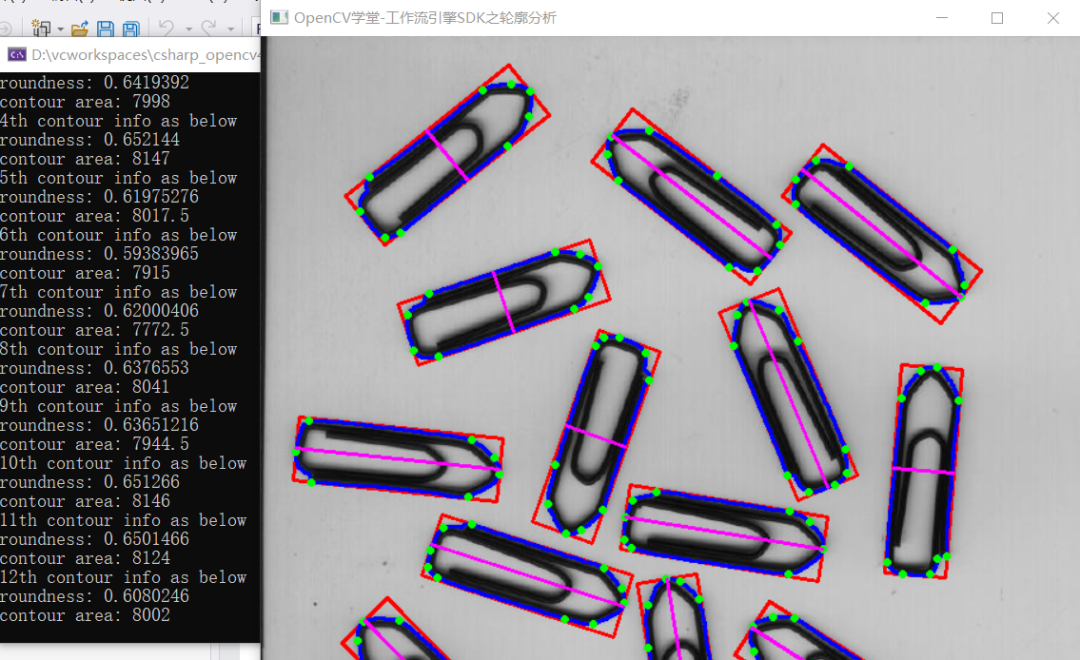The height and width of the screenshot is (660, 1080).
Task: Click console line 'contour area: 8017.5'
Action: point(95,216)
